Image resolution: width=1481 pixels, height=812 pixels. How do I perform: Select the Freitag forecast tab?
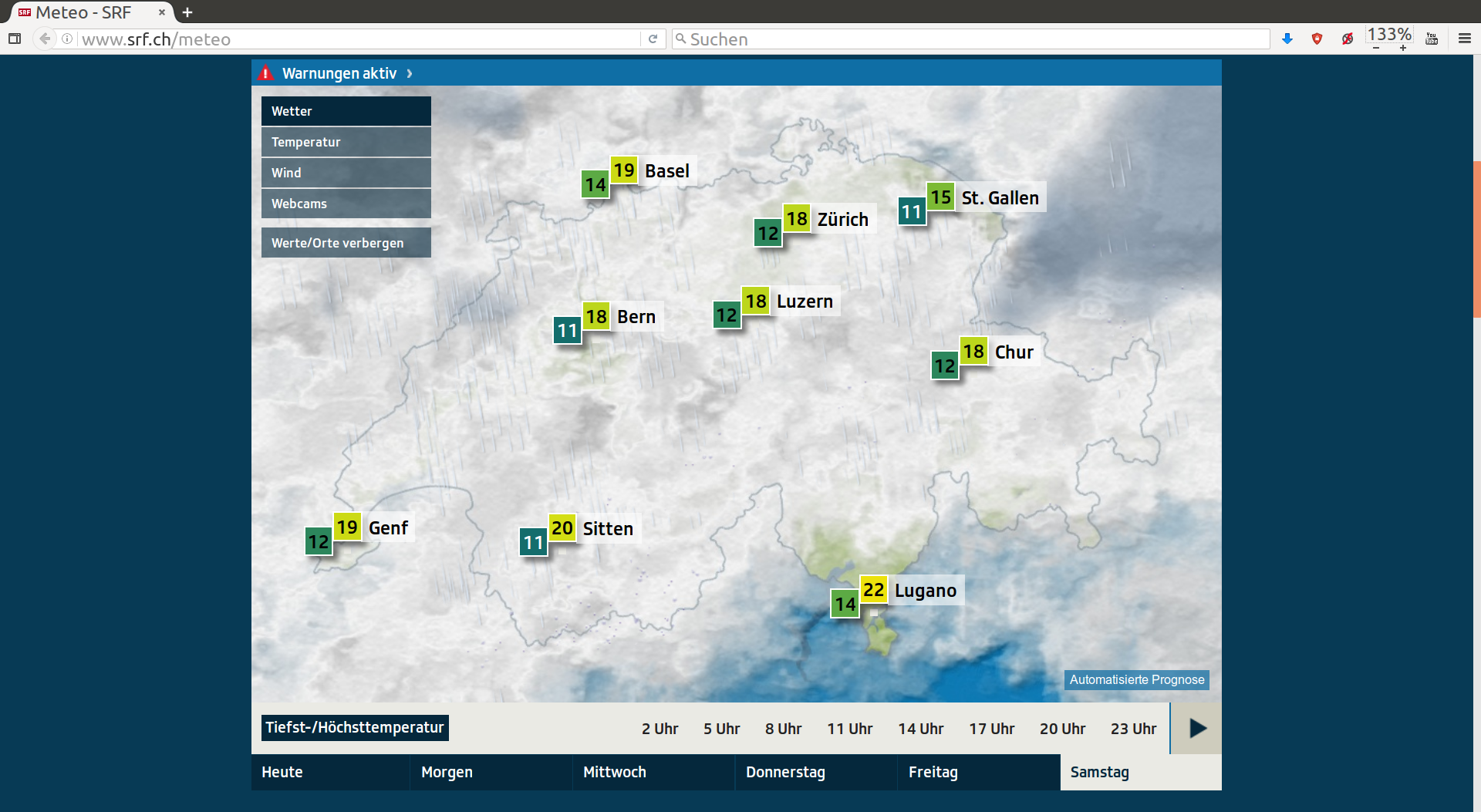click(x=979, y=772)
